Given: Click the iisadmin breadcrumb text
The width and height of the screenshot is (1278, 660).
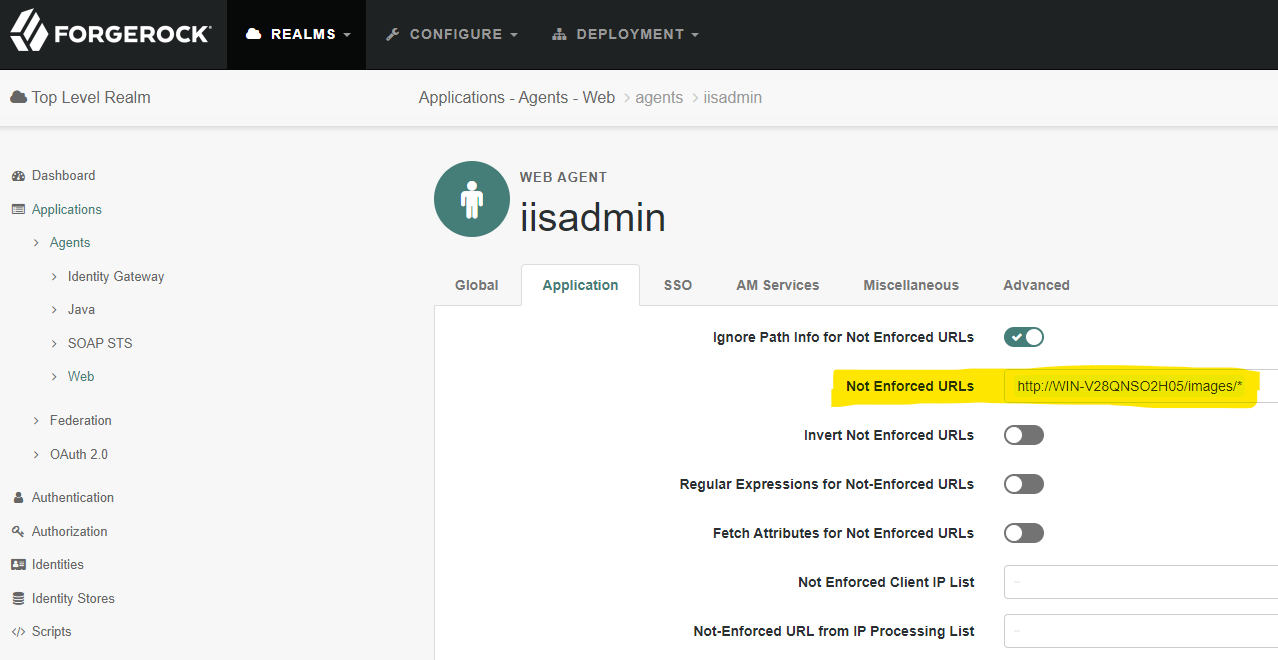Looking at the screenshot, I should [733, 97].
